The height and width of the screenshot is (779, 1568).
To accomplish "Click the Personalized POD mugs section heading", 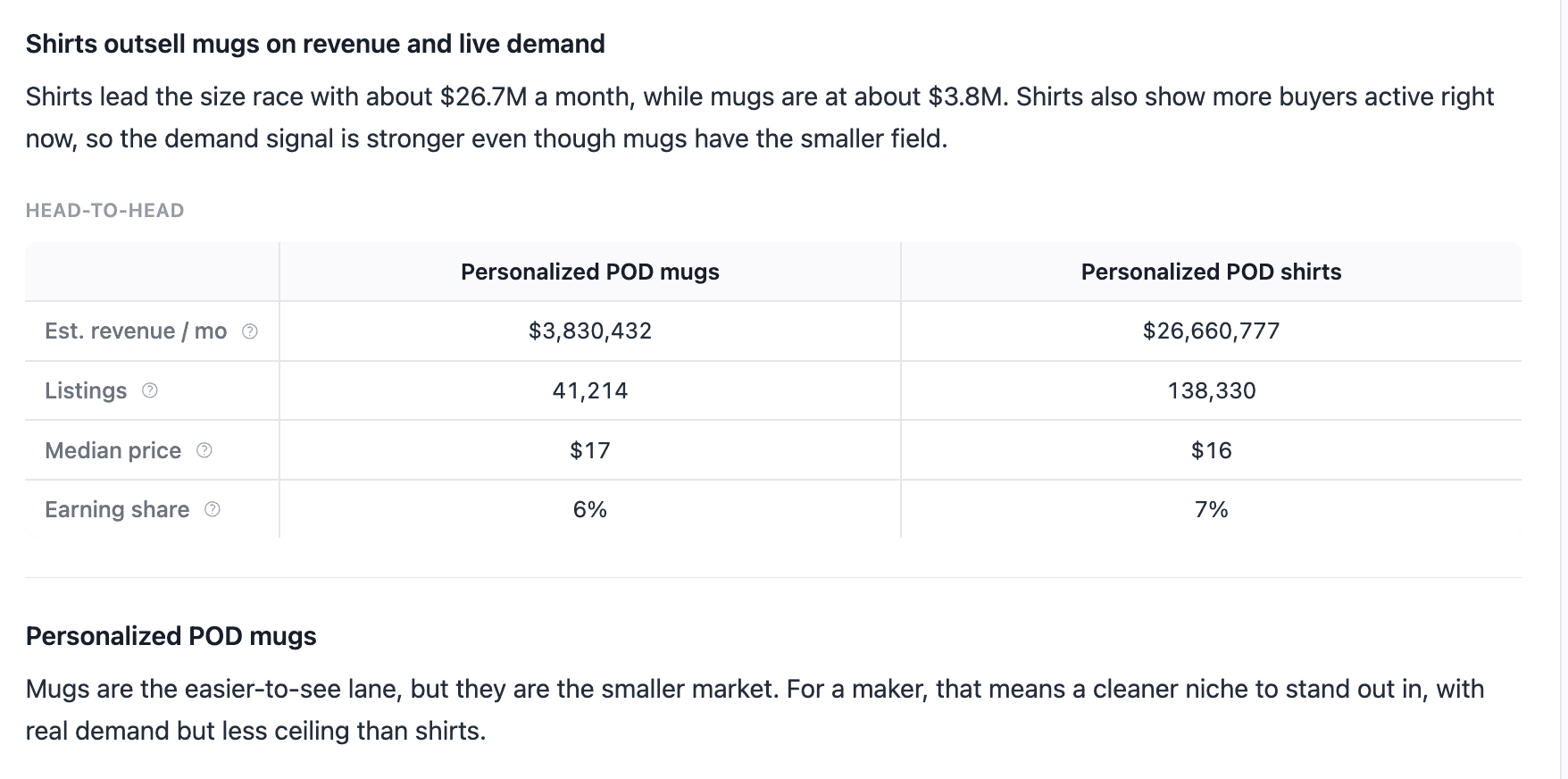I will pos(171,636).
